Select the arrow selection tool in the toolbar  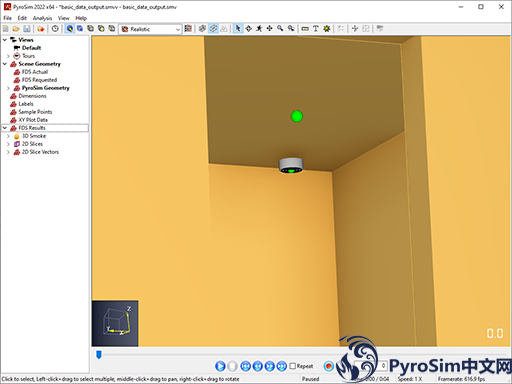point(238,29)
